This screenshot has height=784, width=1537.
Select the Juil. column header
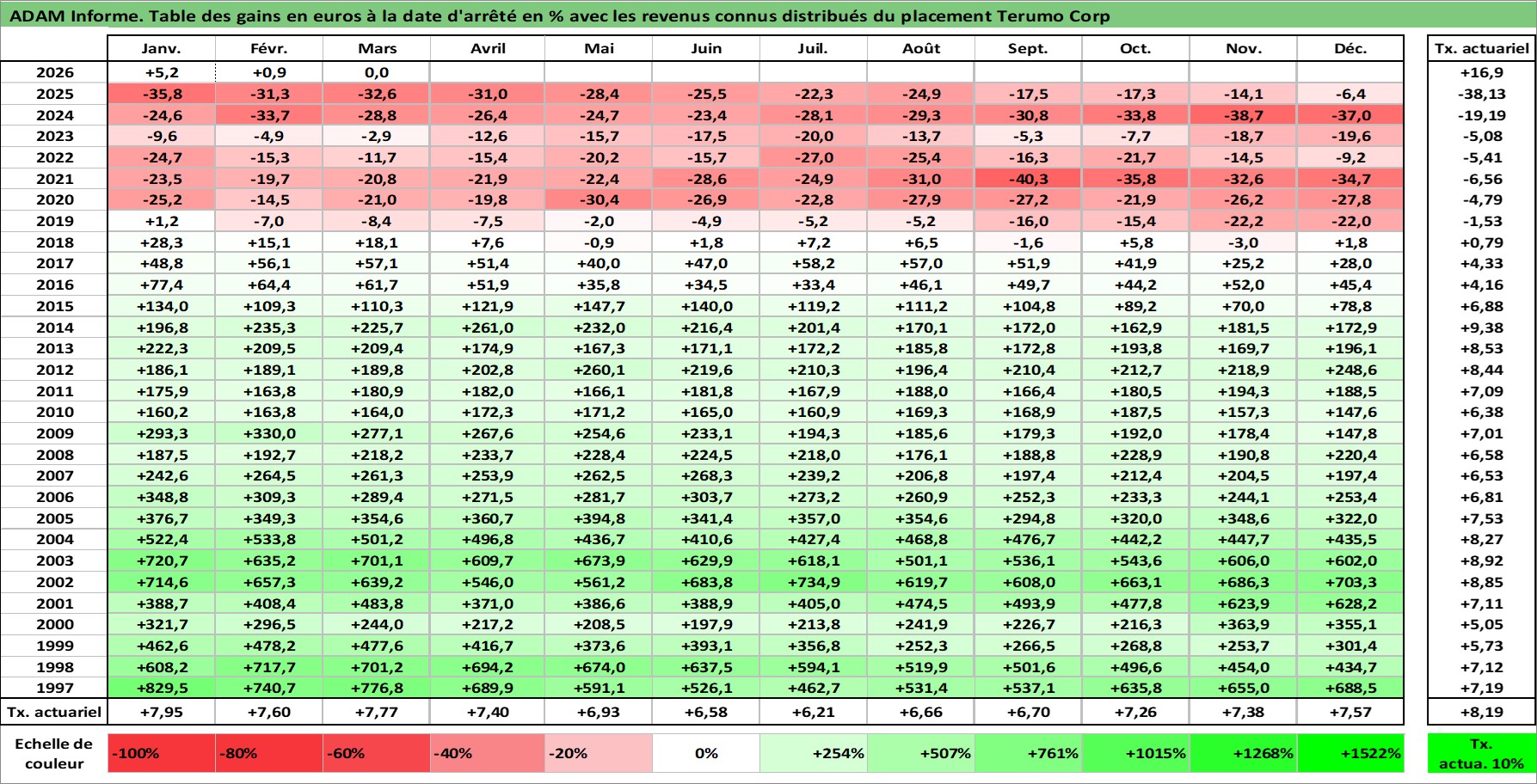[x=813, y=48]
